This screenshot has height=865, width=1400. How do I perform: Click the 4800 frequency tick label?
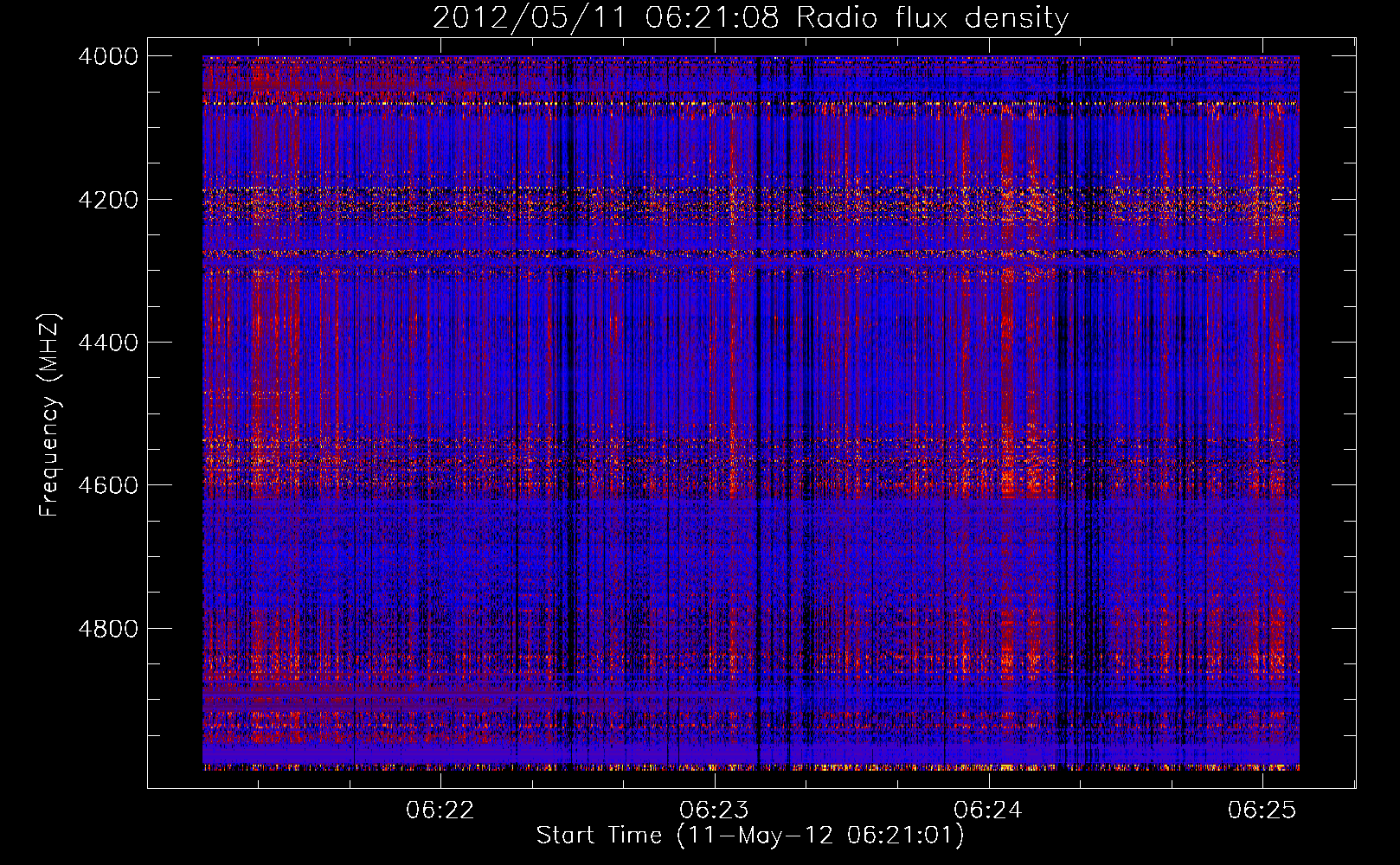[108, 628]
